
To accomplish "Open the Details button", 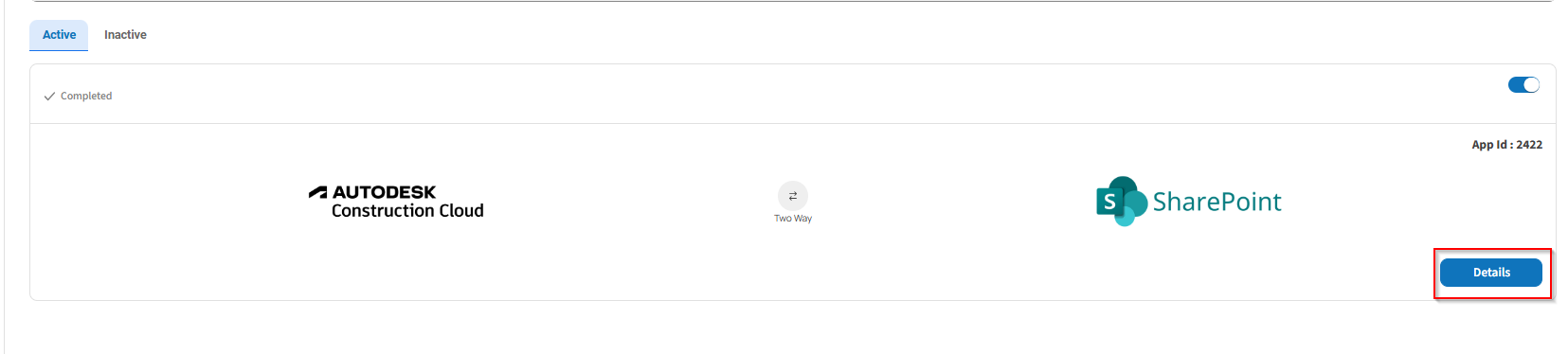I will click(x=1490, y=273).
